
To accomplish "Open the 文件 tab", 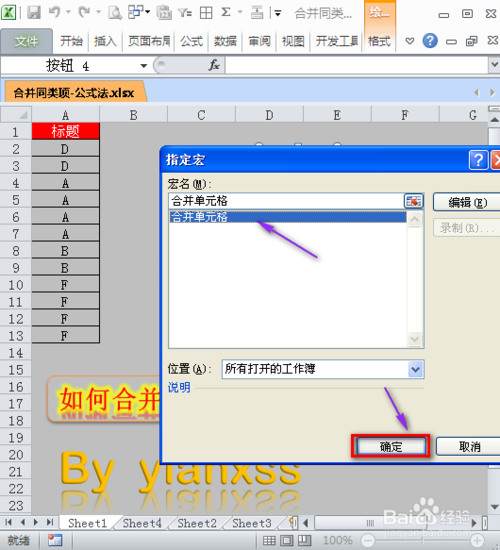I will point(27,41).
